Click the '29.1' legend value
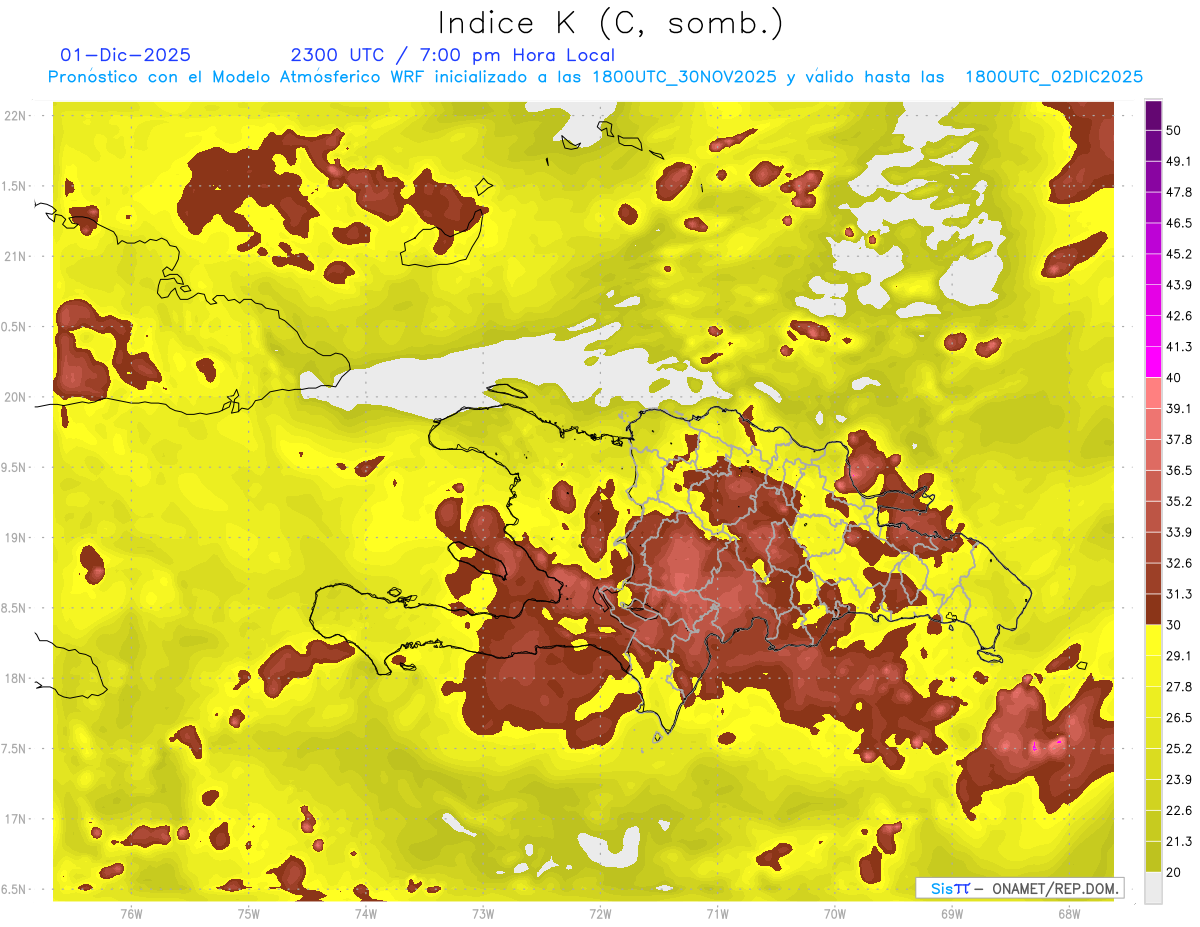 pos(1179,656)
